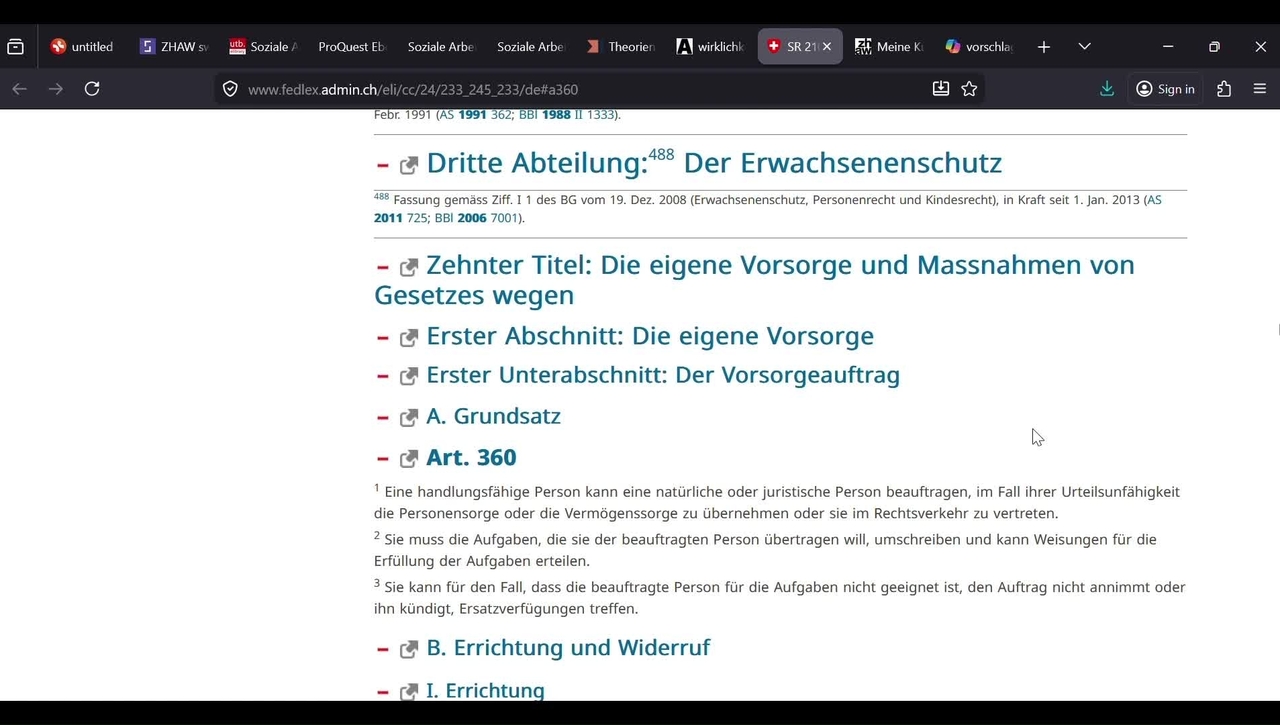This screenshot has height=725, width=1280.
Task: Click the external link icon beside A. Grundsatz
Action: point(409,418)
